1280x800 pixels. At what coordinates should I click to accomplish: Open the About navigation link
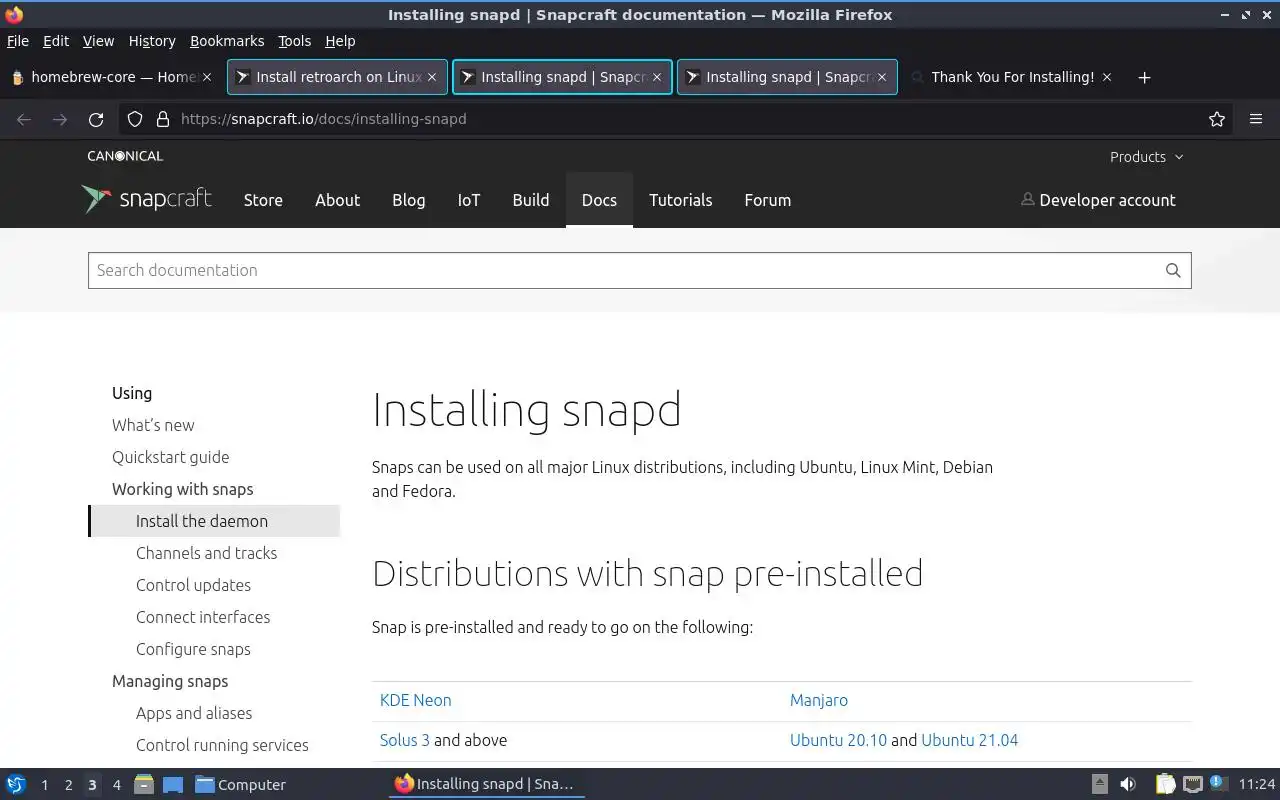[x=337, y=200]
